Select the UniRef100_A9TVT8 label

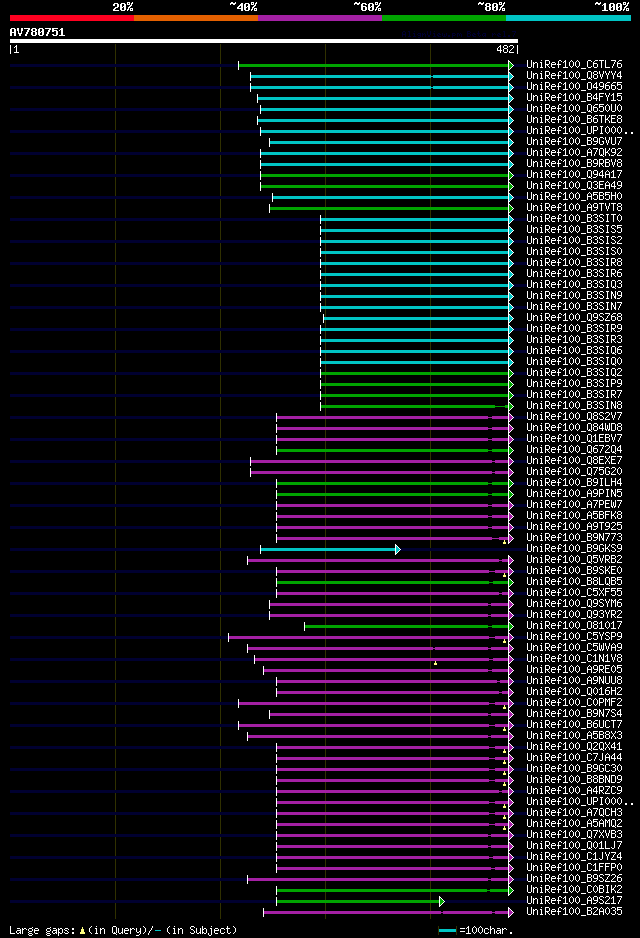574,207
